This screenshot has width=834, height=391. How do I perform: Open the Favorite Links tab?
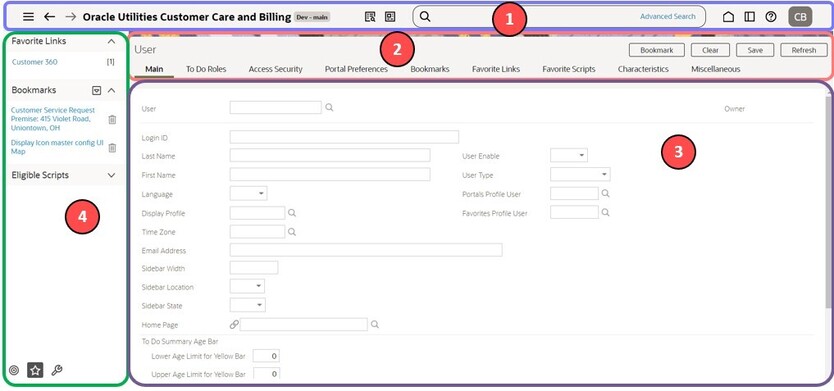coord(496,69)
